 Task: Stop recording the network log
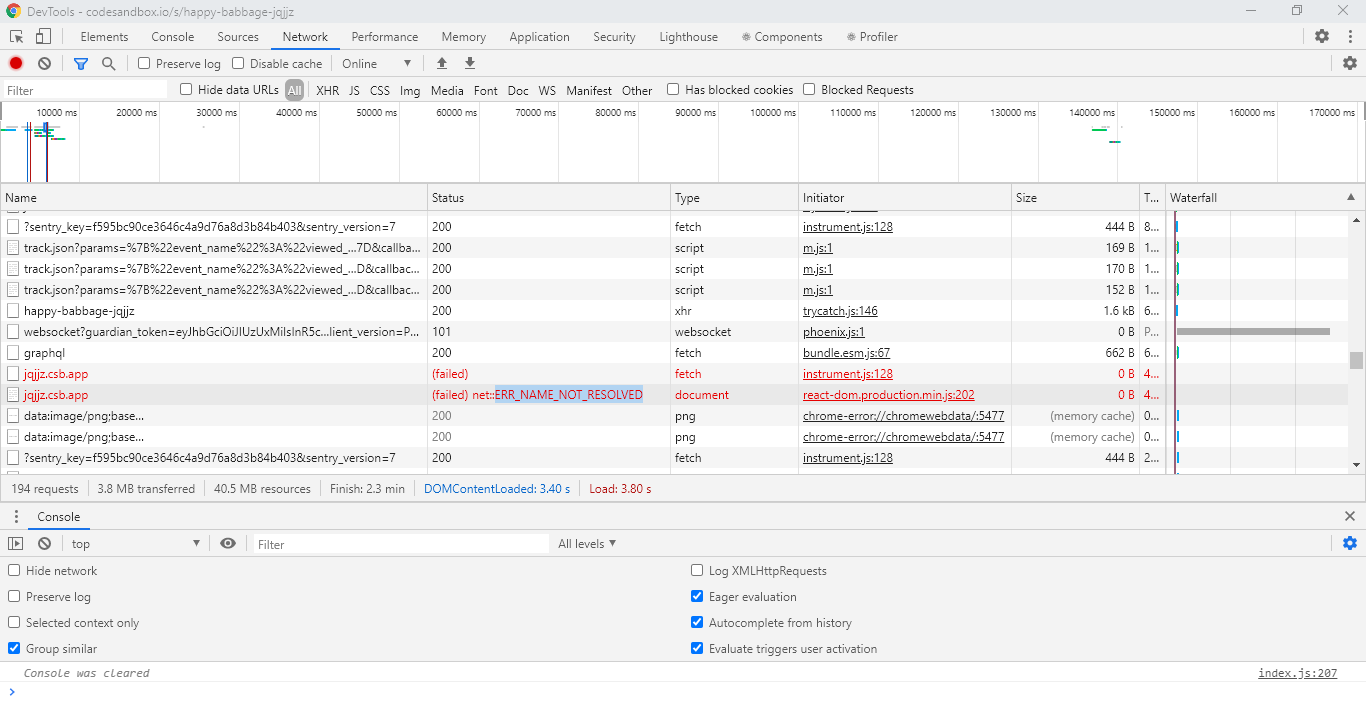coord(16,63)
